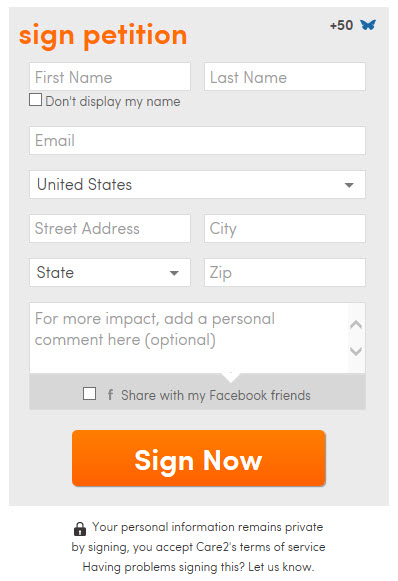Click the comment box scroll down arrow
This screenshot has height=581, width=398.
356,351
